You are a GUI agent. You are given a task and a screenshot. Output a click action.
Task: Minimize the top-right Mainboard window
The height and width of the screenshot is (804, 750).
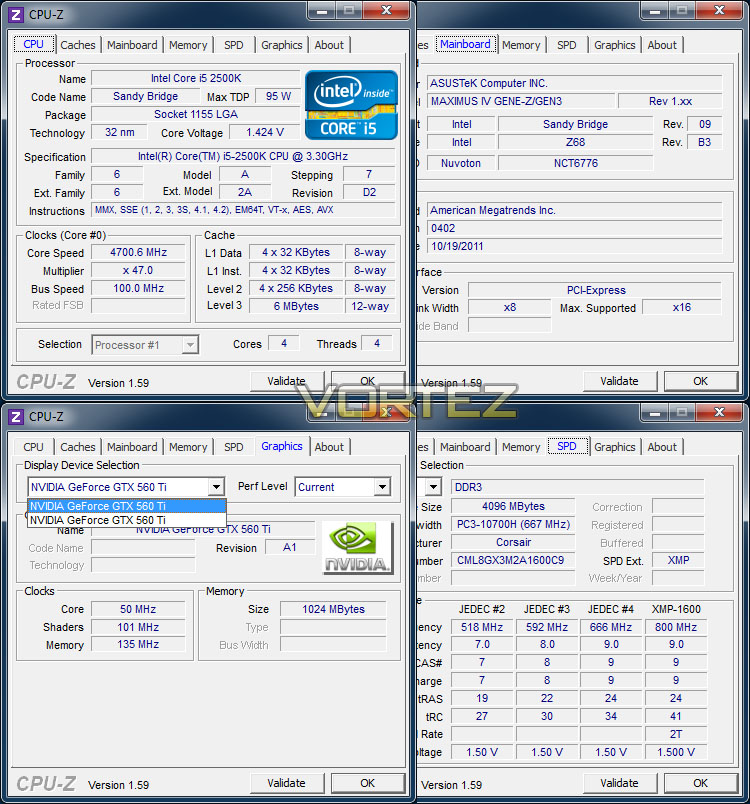point(655,10)
